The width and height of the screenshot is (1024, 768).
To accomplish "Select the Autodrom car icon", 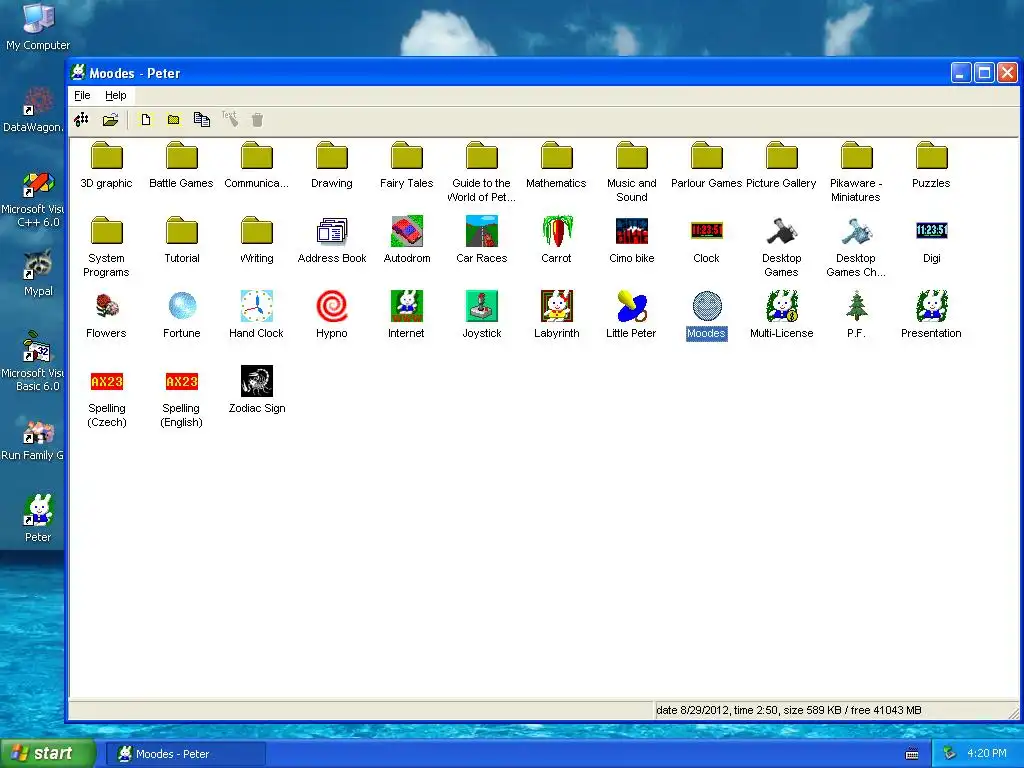I will tap(407, 231).
